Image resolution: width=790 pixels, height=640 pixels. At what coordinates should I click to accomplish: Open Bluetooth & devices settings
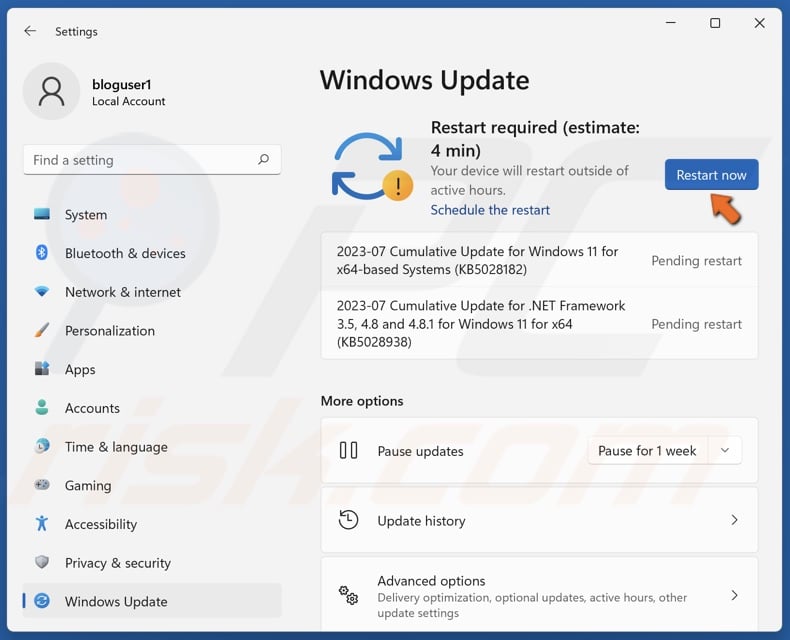(x=152, y=253)
